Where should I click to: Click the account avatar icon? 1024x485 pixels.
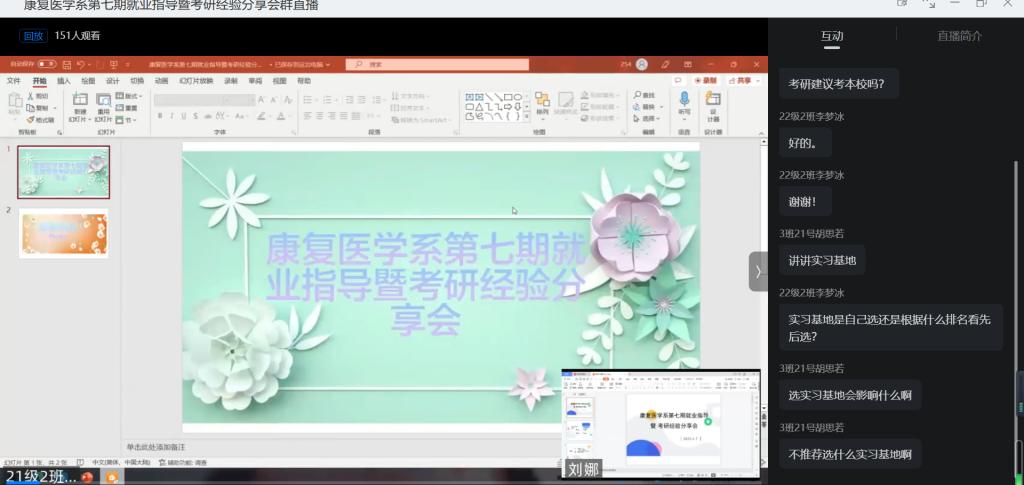642,65
